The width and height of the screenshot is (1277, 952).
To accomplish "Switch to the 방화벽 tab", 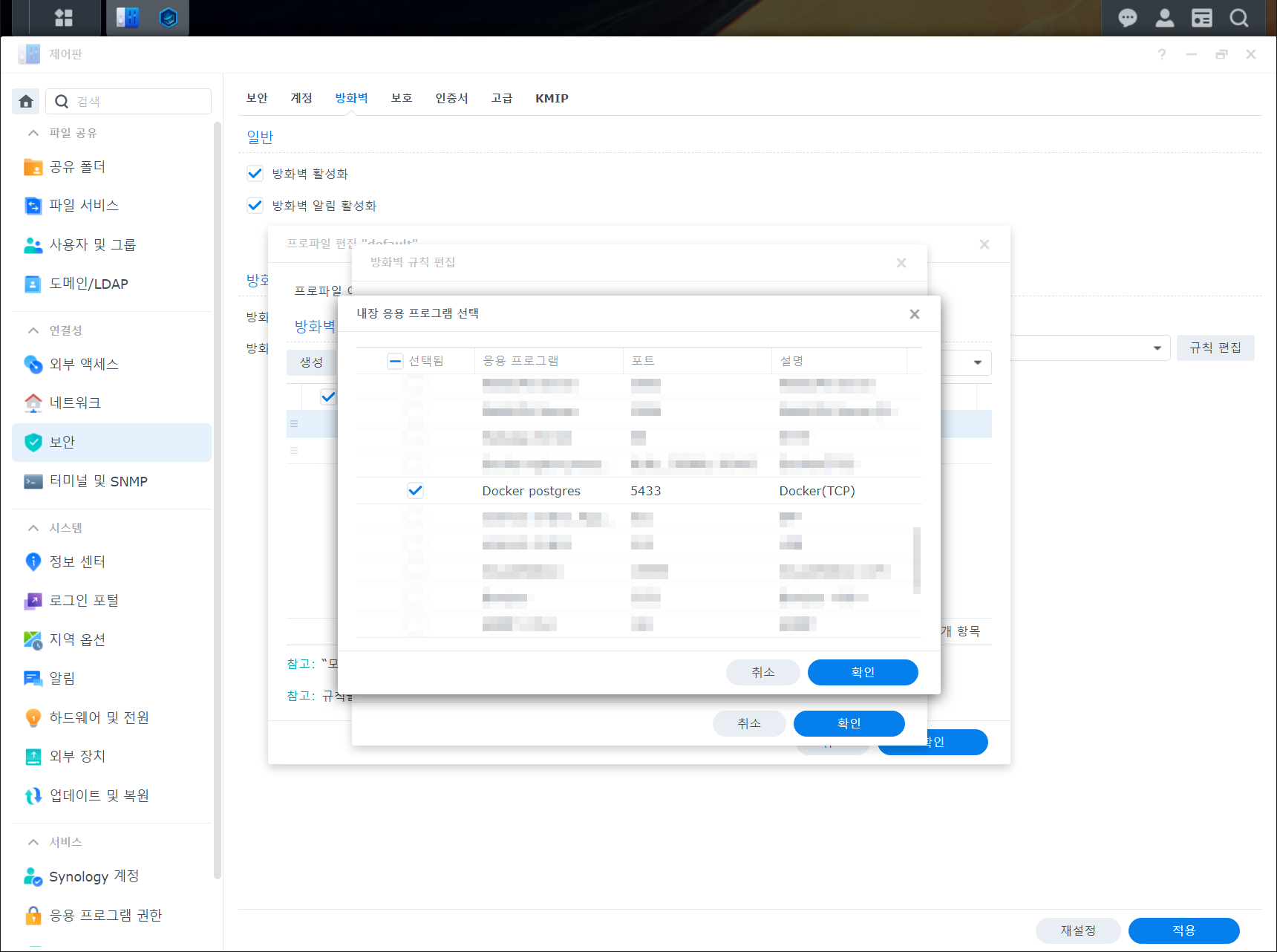I will (x=351, y=98).
